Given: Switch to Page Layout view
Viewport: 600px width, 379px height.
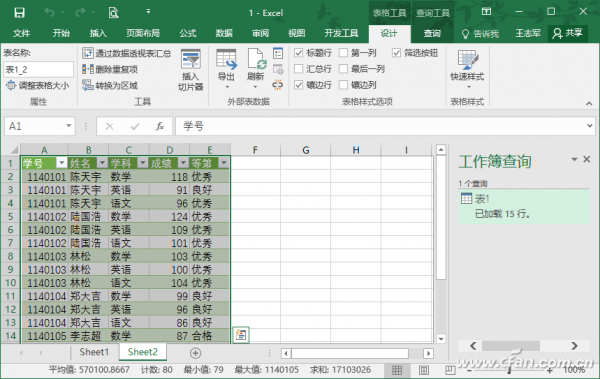Looking at the screenshot, I should point(423,370).
